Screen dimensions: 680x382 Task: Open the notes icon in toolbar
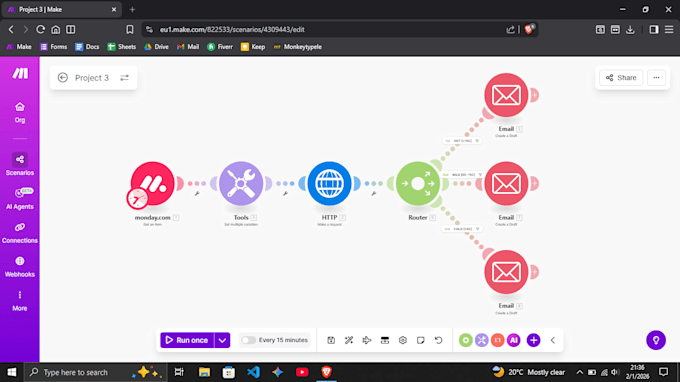(x=421, y=340)
